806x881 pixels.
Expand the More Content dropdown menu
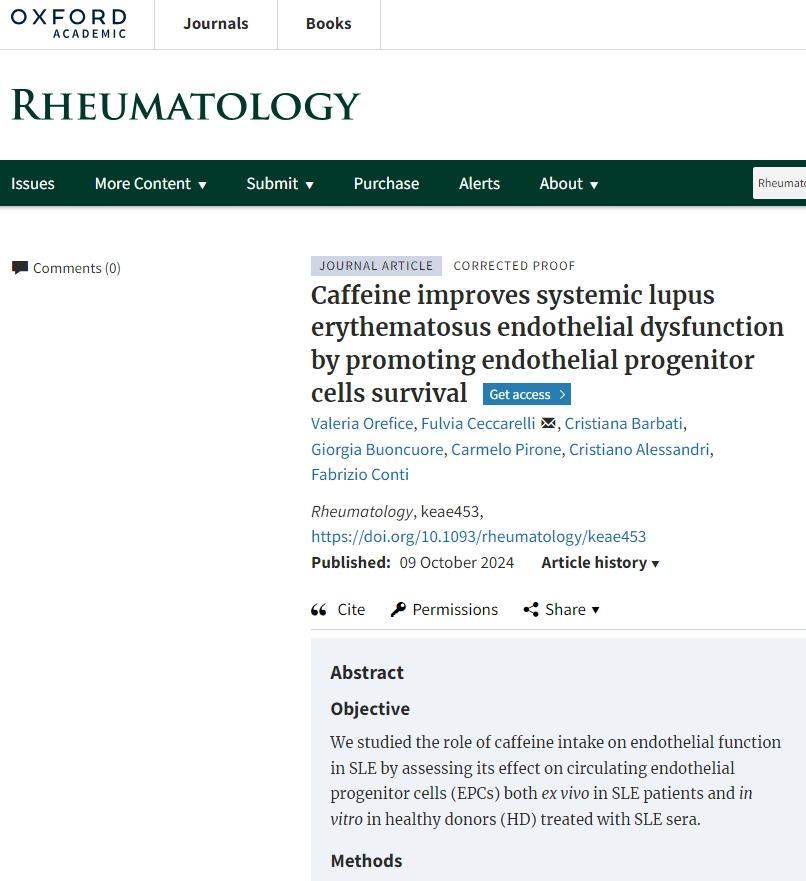coord(150,183)
